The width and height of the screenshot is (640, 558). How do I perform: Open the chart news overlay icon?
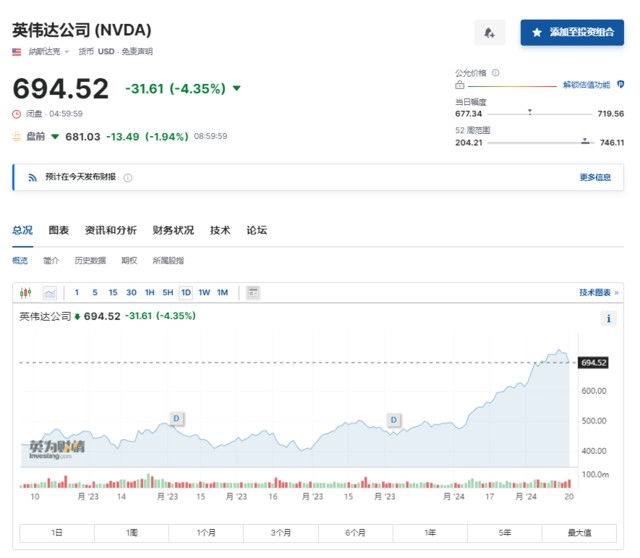pyautogui.click(x=253, y=293)
